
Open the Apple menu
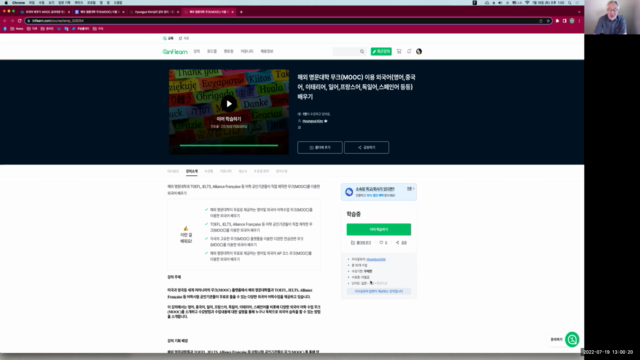(6, 2)
